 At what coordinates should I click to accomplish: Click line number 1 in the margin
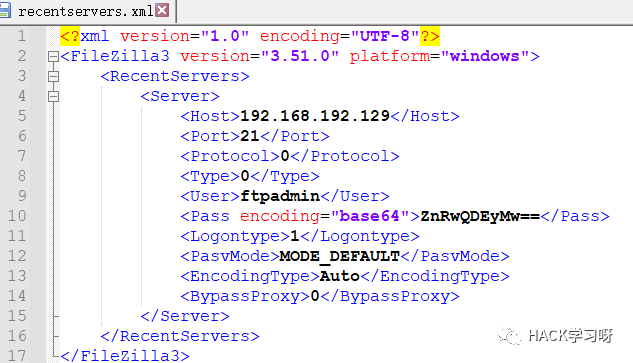[22, 36]
